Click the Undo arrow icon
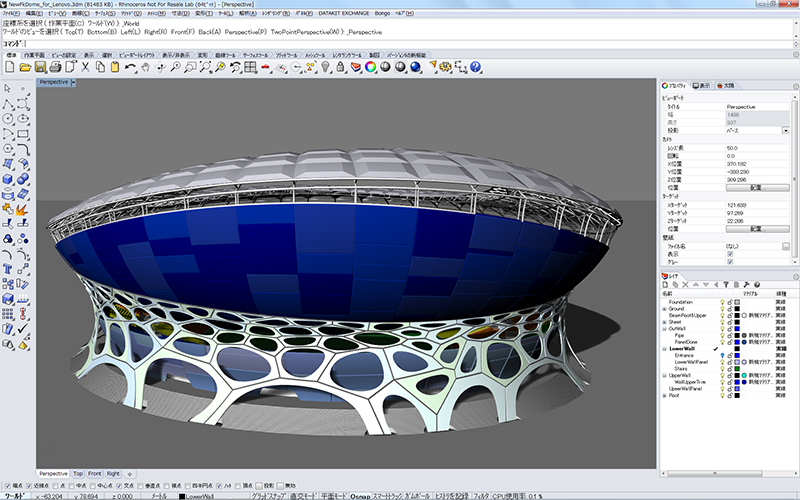 [130, 67]
